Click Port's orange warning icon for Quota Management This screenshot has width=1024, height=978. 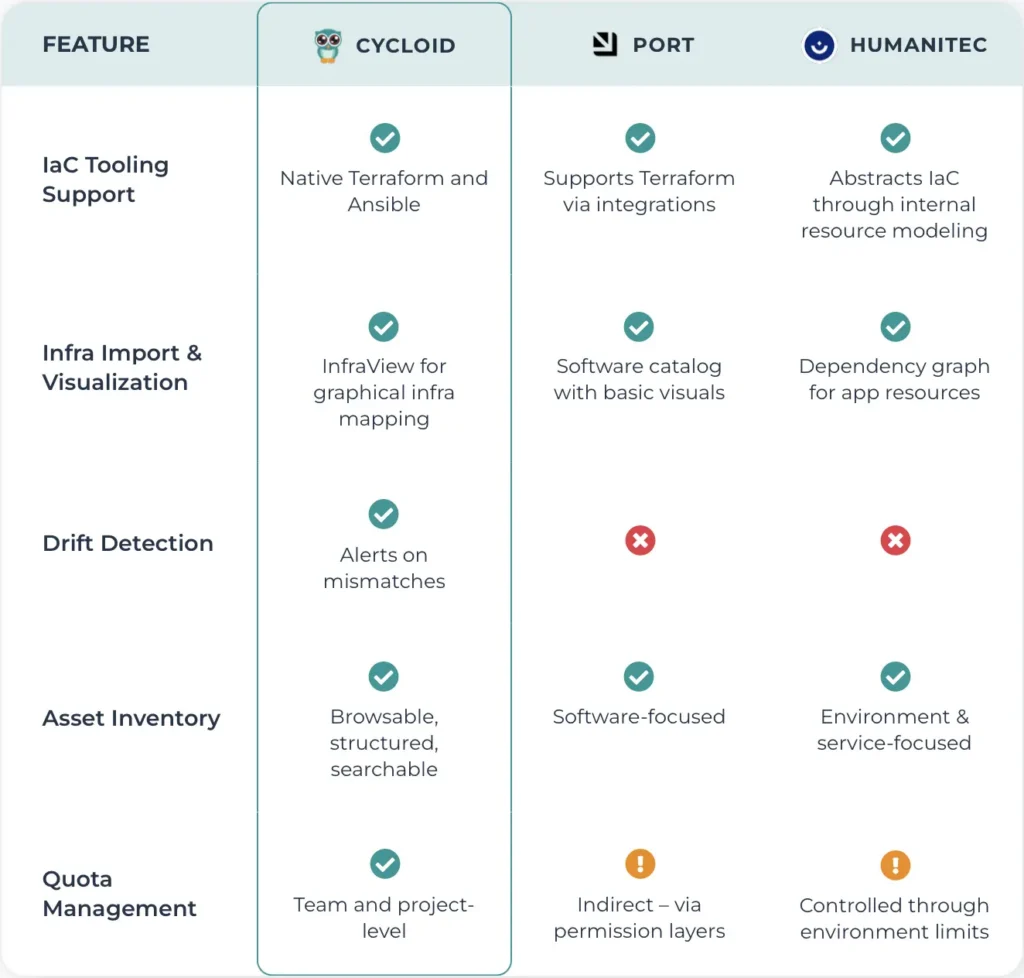pos(640,864)
